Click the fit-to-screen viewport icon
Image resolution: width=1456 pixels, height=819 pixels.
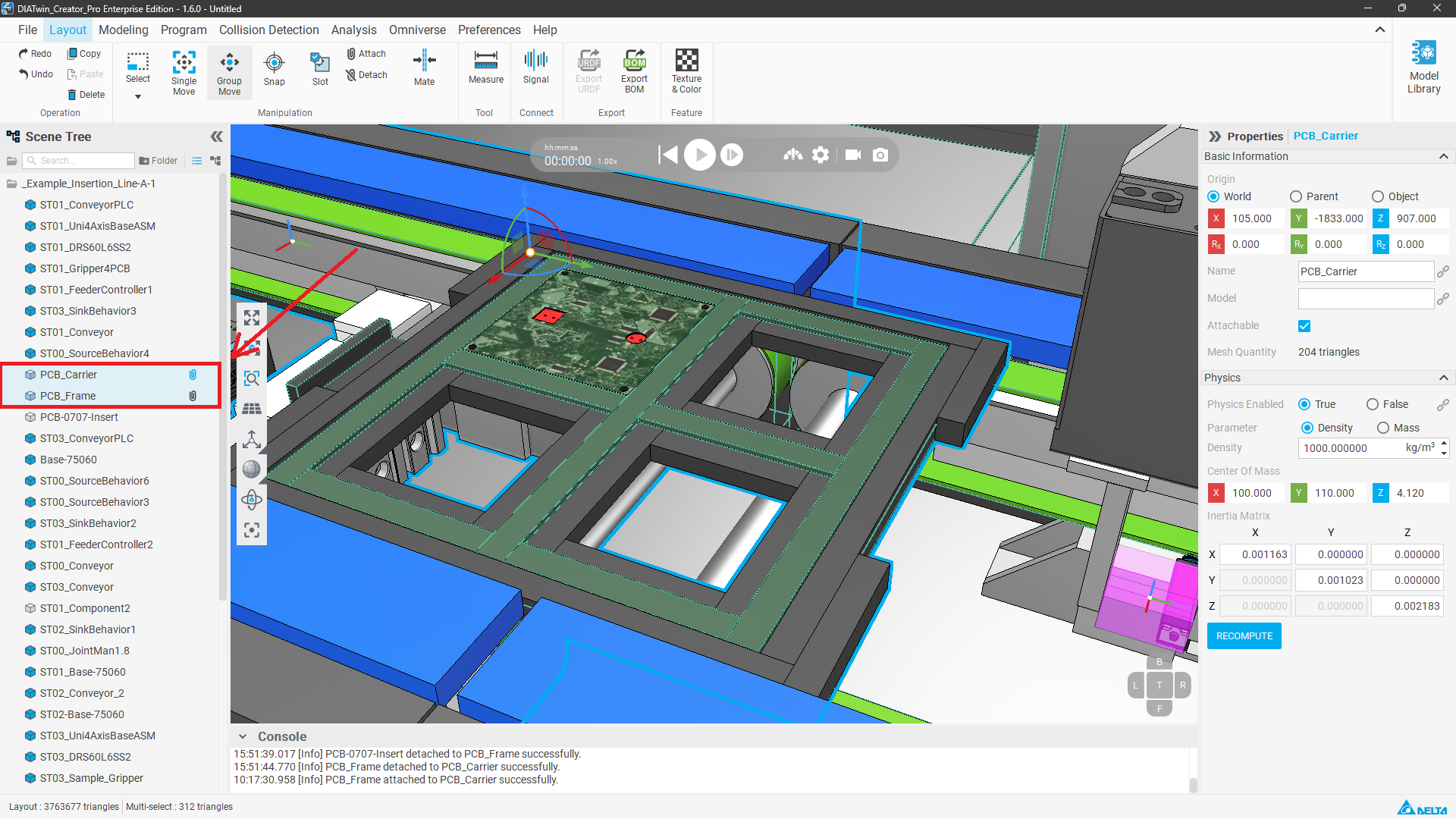tap(252, 318)
